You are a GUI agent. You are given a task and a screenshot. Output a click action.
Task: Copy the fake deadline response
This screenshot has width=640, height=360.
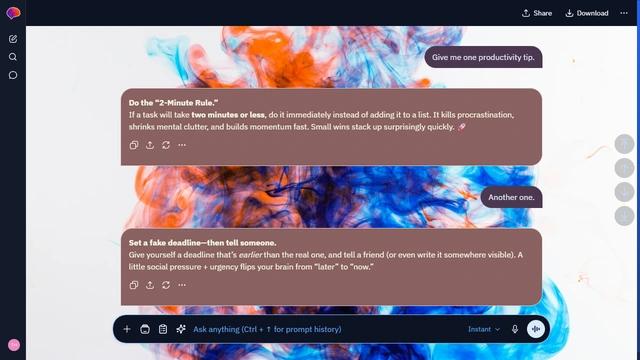[134, 285]
